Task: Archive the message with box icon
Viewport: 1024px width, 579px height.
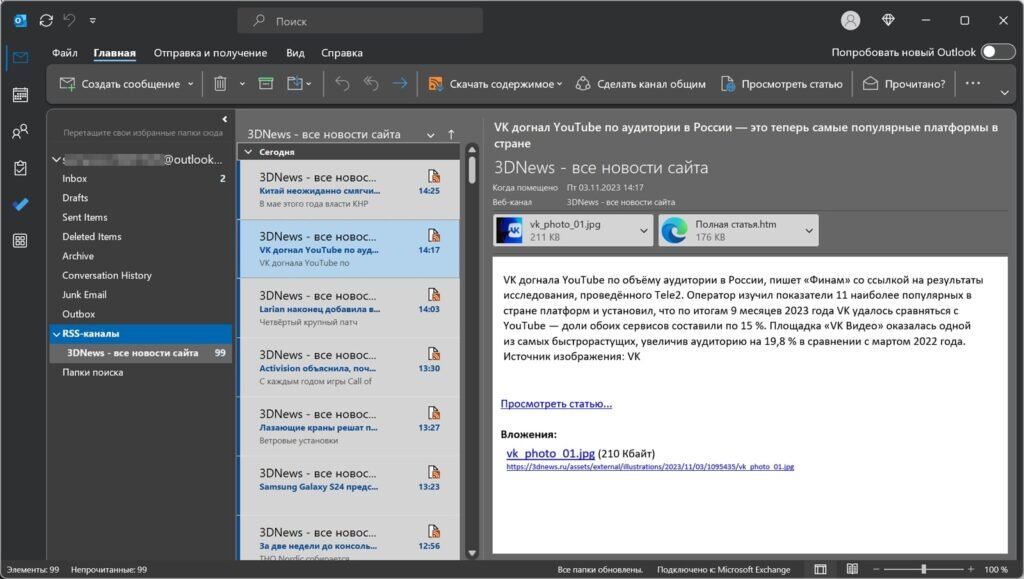Action: pos(265,84)
